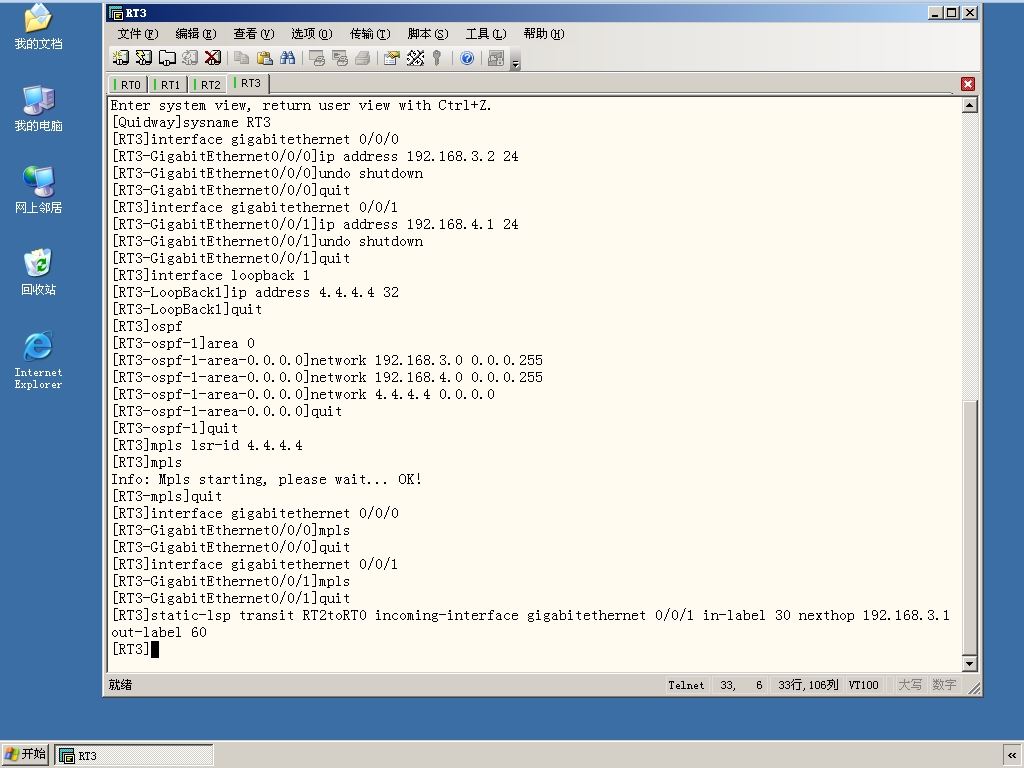Click the 'Info: Mpls starting' line

(x=266, y=479)
